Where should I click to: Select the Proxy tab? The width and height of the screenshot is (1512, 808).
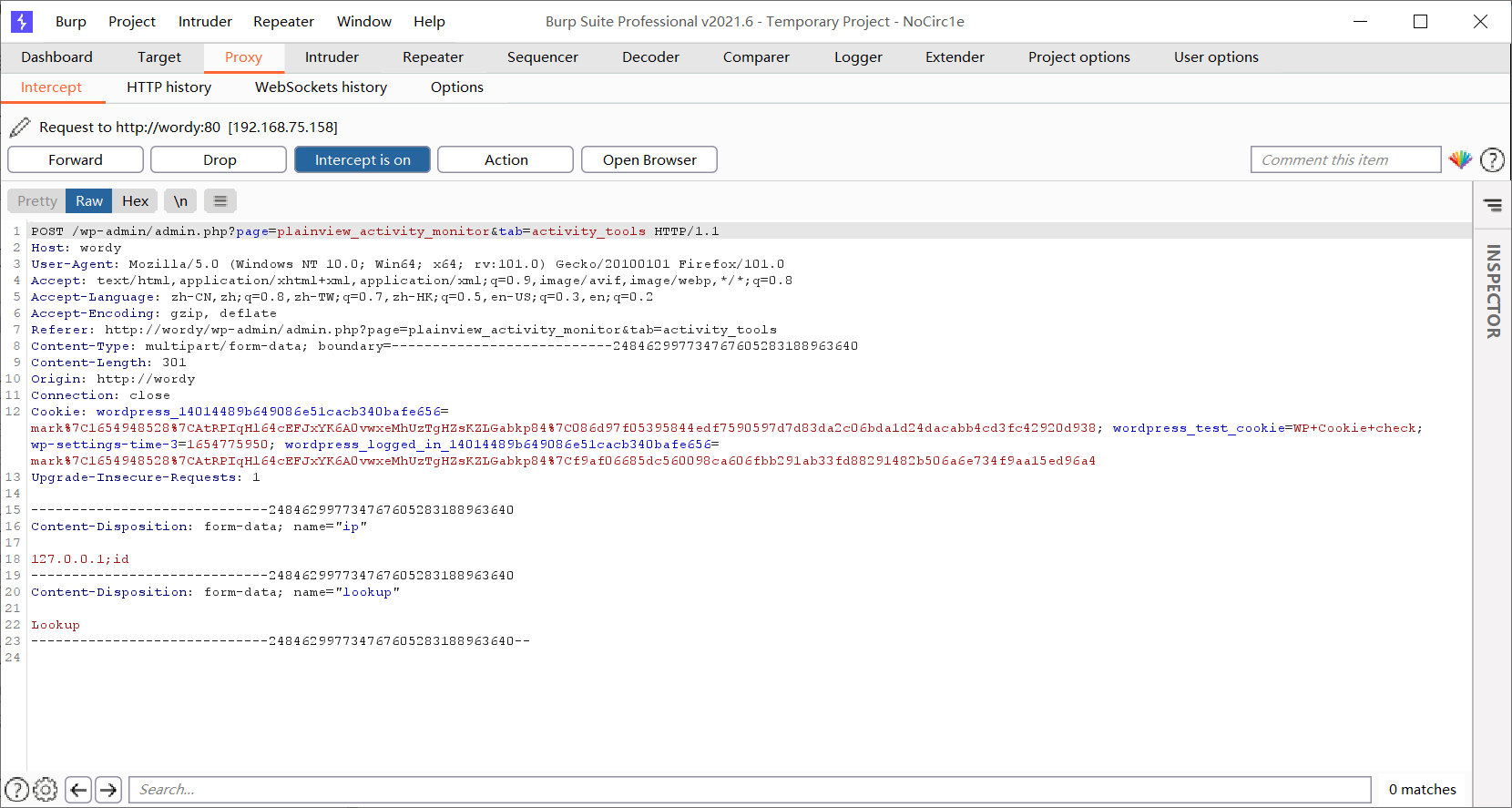point(243,56)
